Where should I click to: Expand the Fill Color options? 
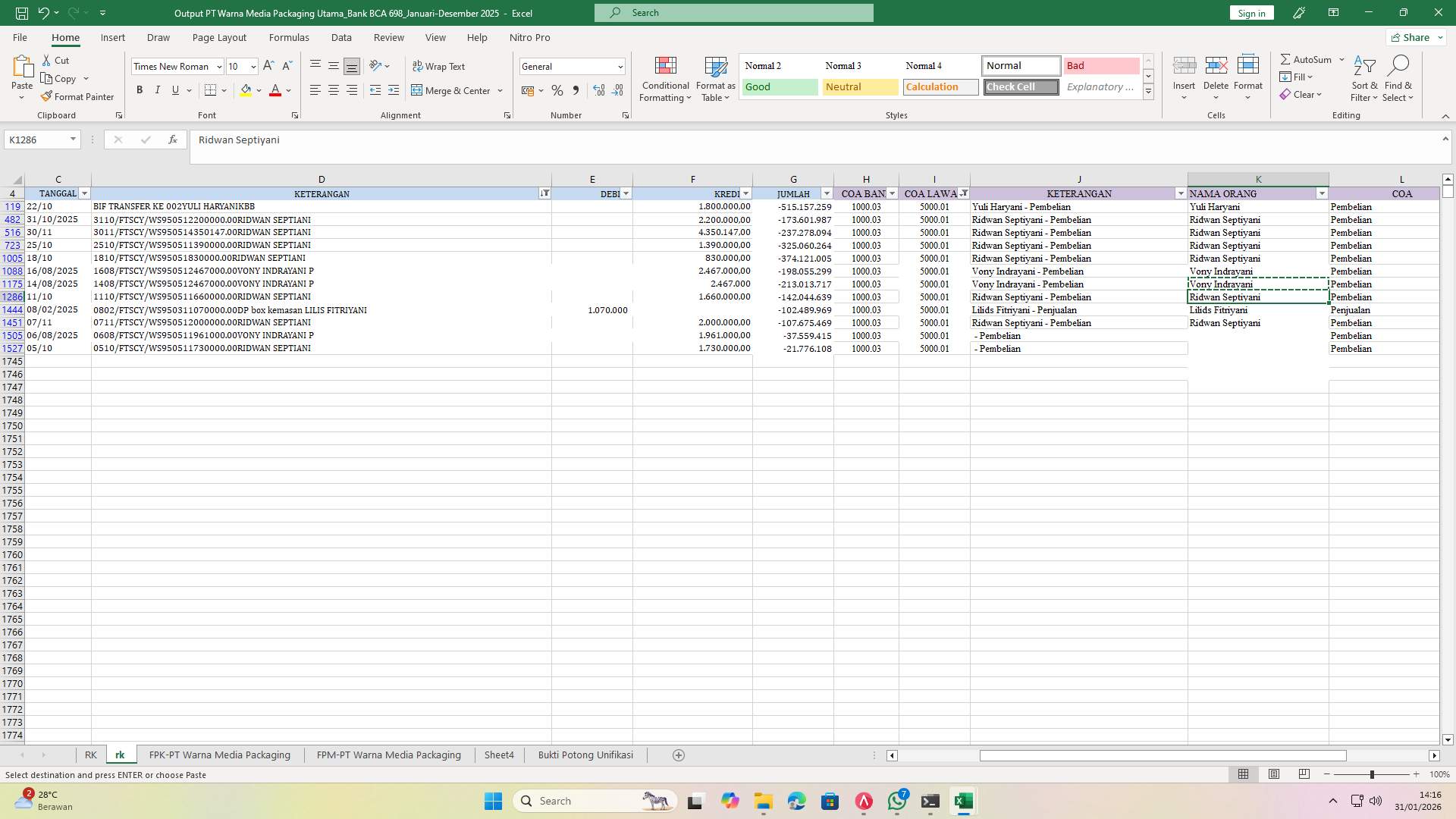tap(258, 90)
